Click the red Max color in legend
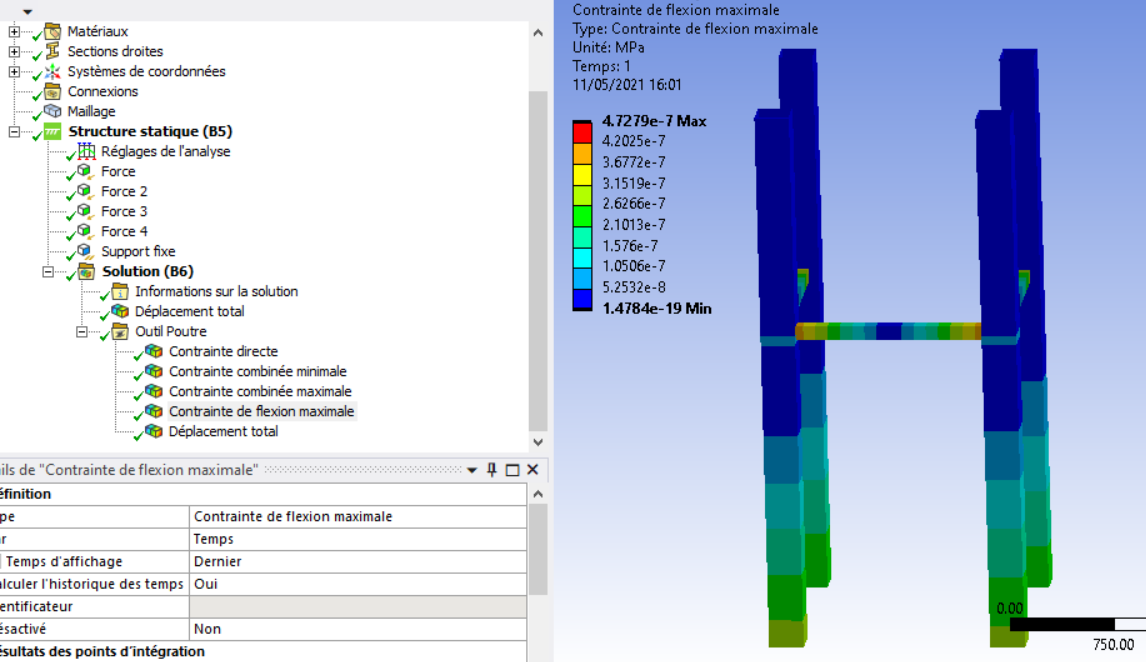 582,131
